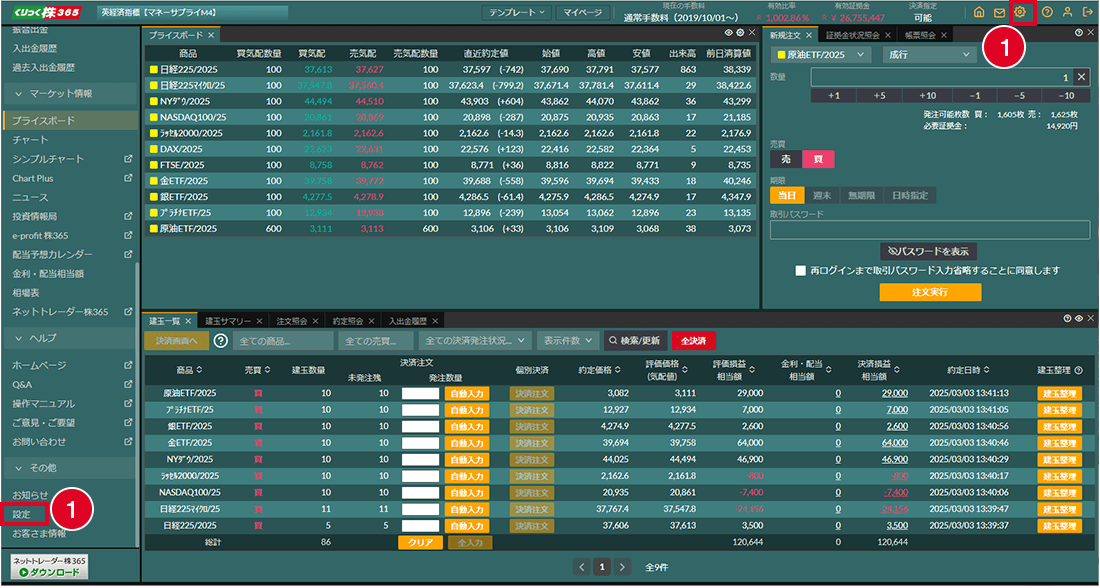The width and height of the screenshot is (1100, 588).
Task: Switch to 約定照会 tab
Action: tap(348, 321)
